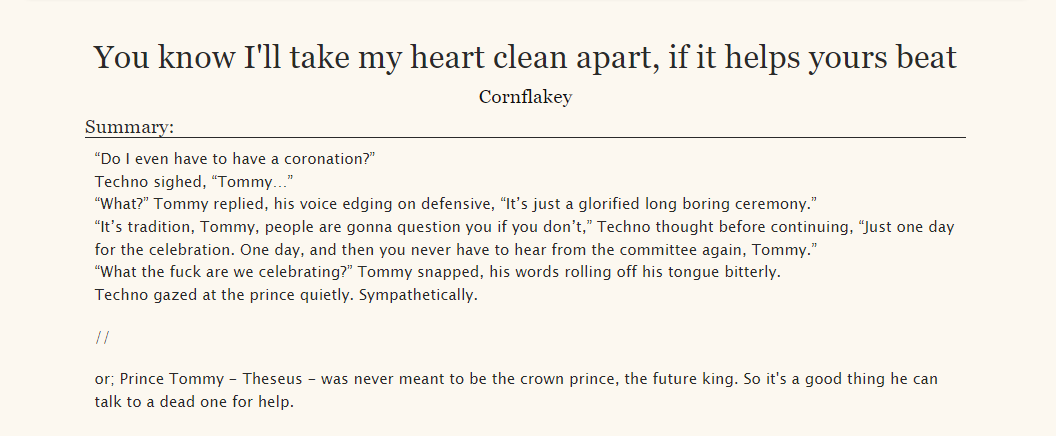1056x436 pixels.
Task: Open author Cornflakey's profile link
Action: [525, 97]
